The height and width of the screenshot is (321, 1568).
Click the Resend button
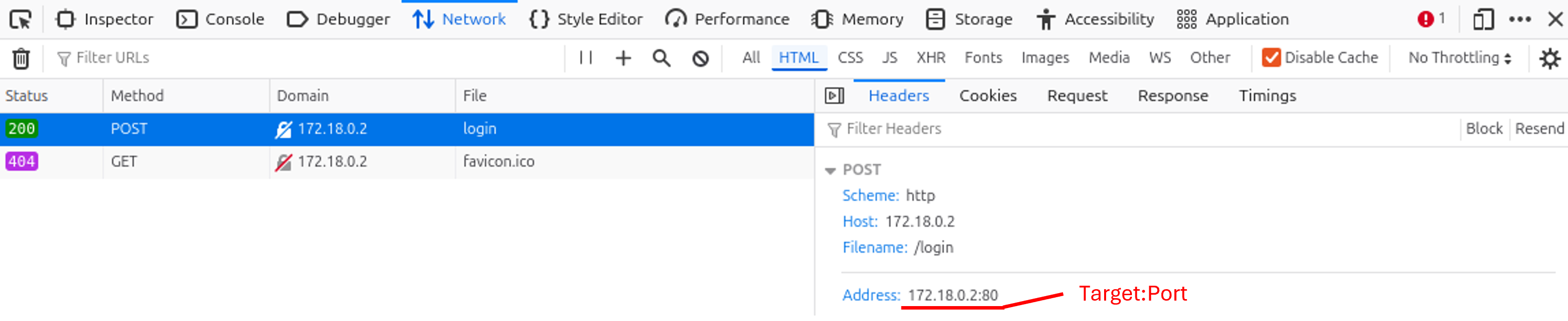coord(1540,128)
